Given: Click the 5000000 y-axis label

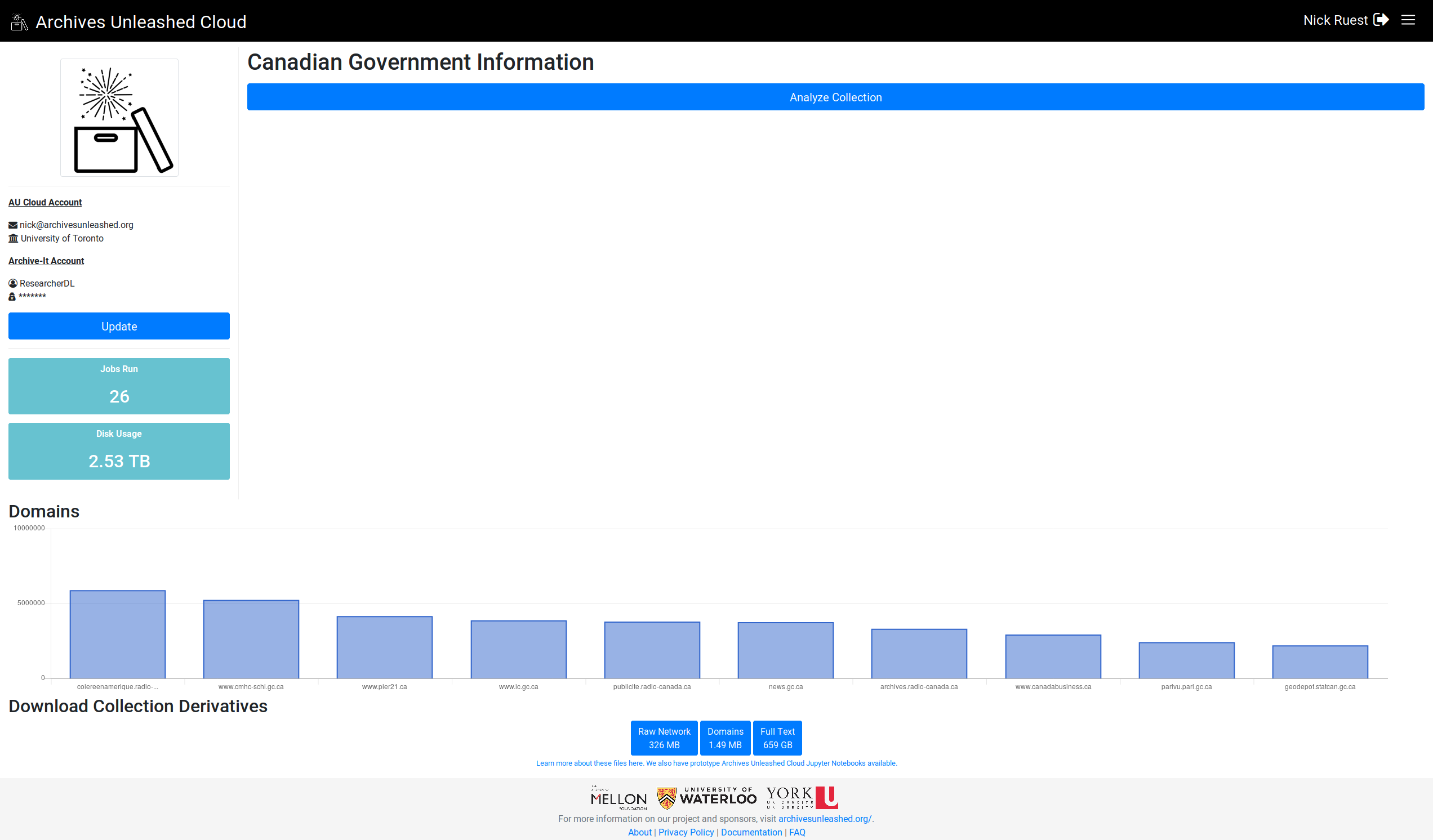Looking at the screenshot, I should (31, 603).
